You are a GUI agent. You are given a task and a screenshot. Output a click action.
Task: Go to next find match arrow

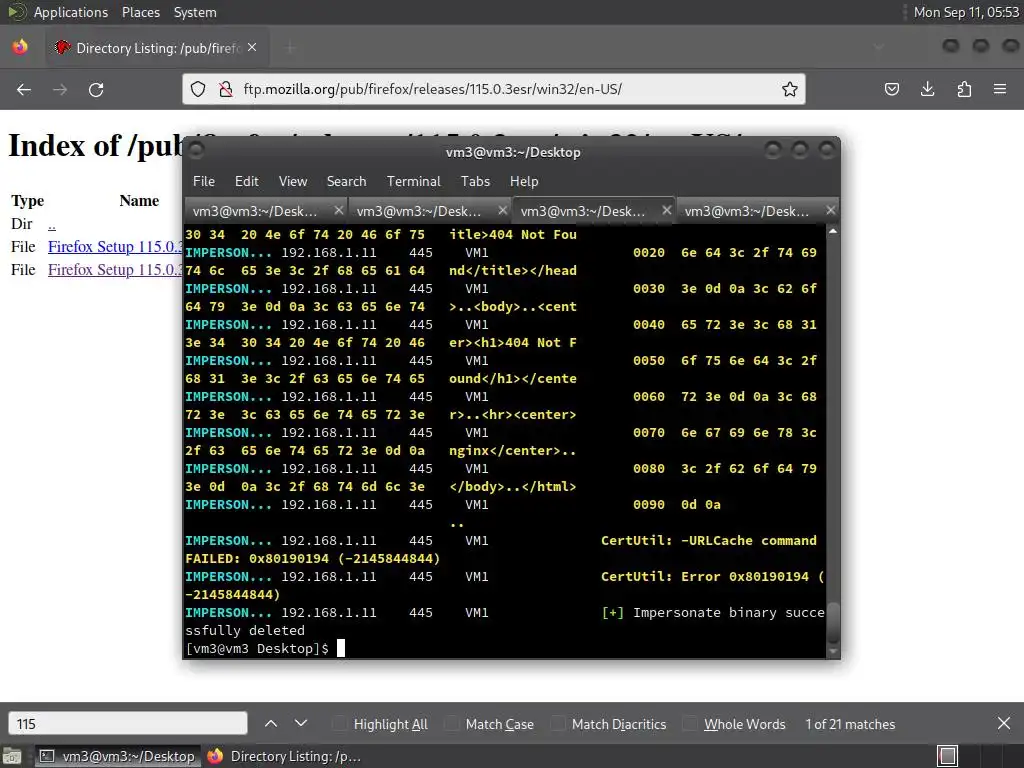pyautogui.click(x=300, y=724)
